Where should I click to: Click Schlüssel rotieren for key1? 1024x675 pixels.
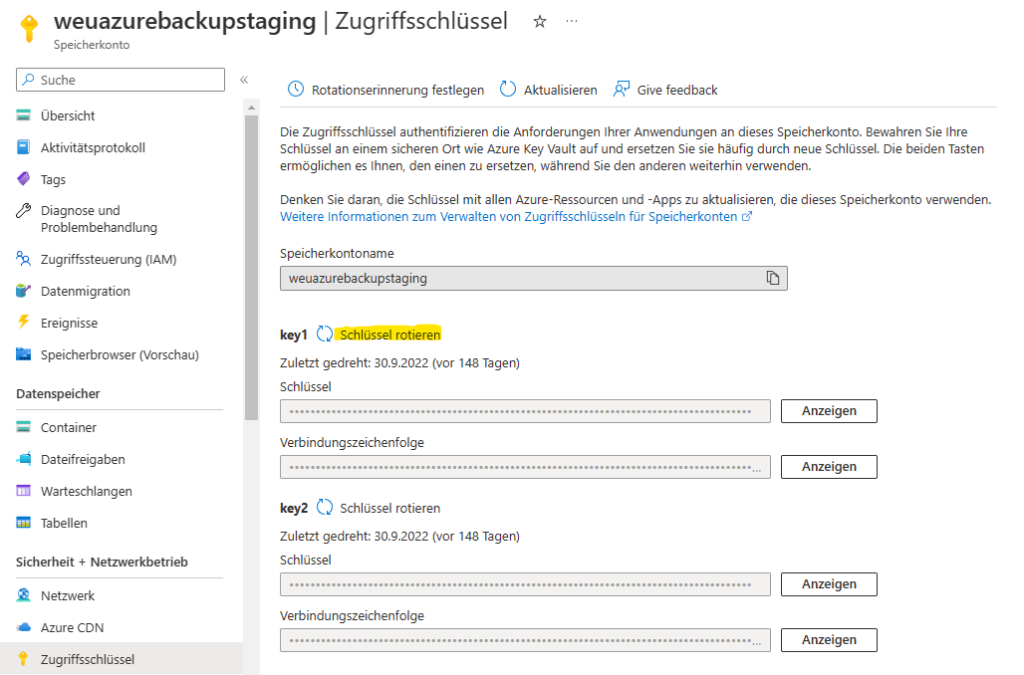[390, 335]
